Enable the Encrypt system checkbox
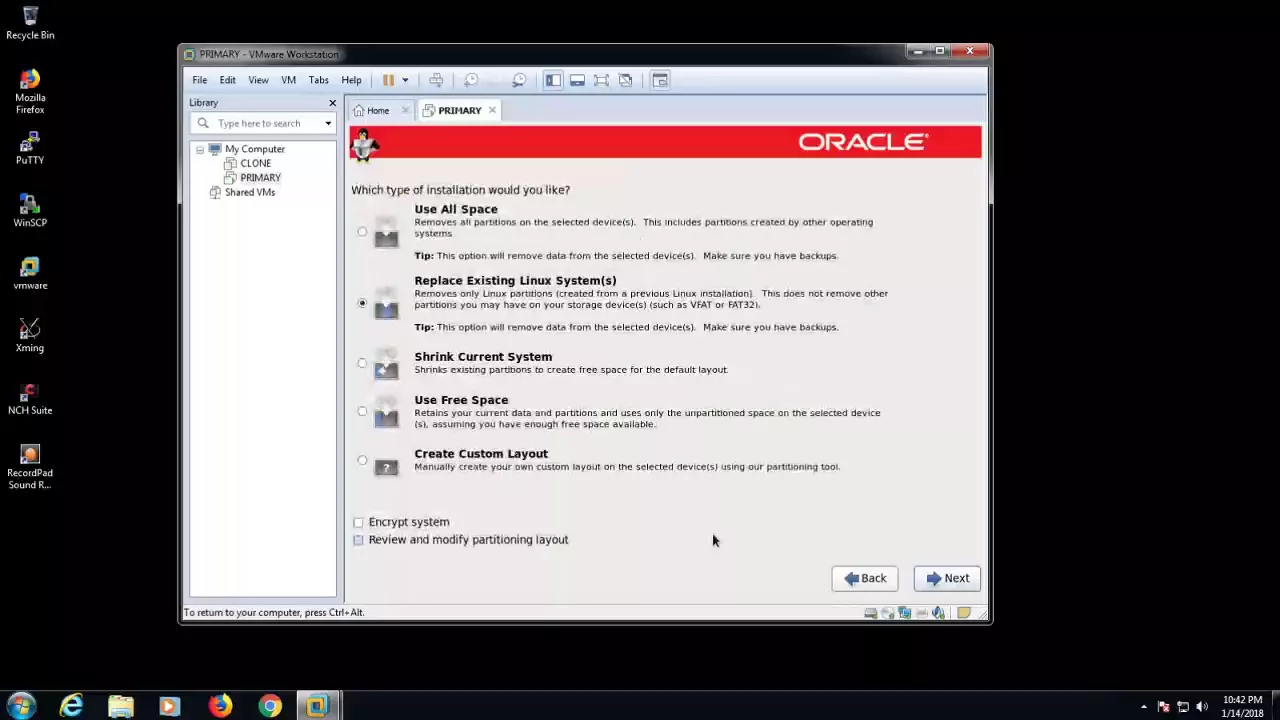This screenshot has height=720, width=1280. click(x=358, y=522)
